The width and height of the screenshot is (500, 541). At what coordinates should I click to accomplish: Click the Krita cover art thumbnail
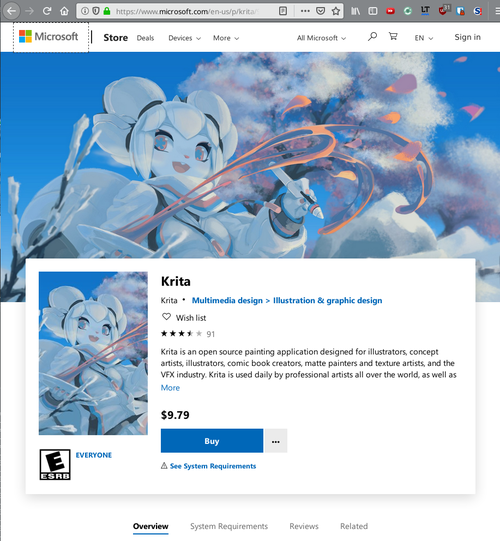click(x=93, y=353)
